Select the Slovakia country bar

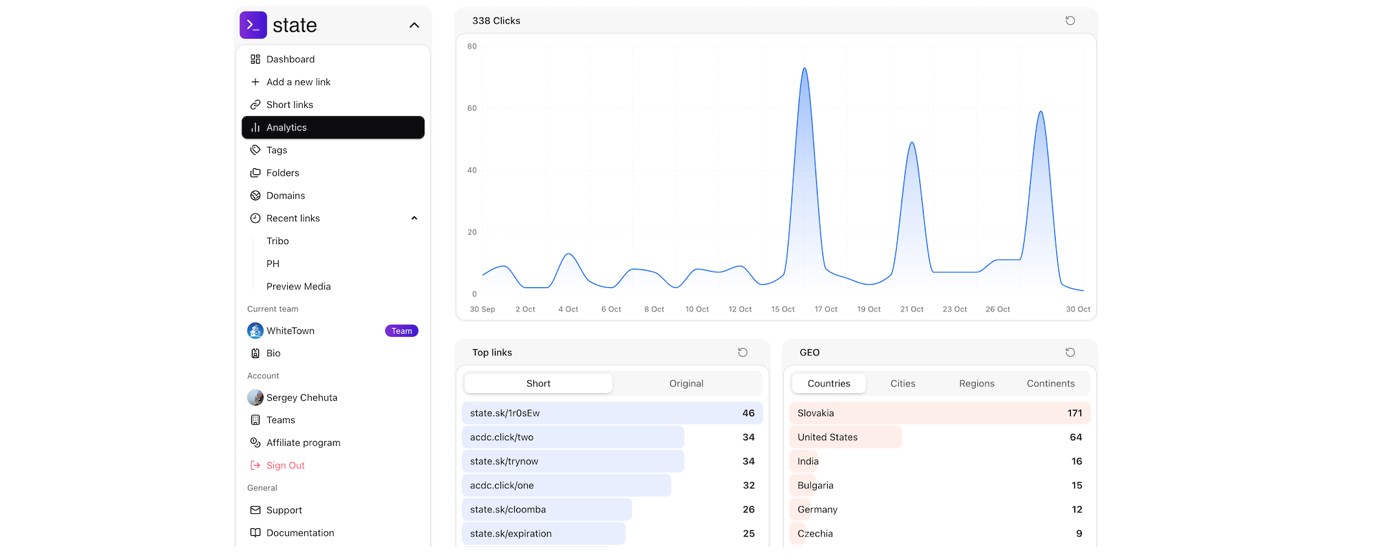[940, 413]
